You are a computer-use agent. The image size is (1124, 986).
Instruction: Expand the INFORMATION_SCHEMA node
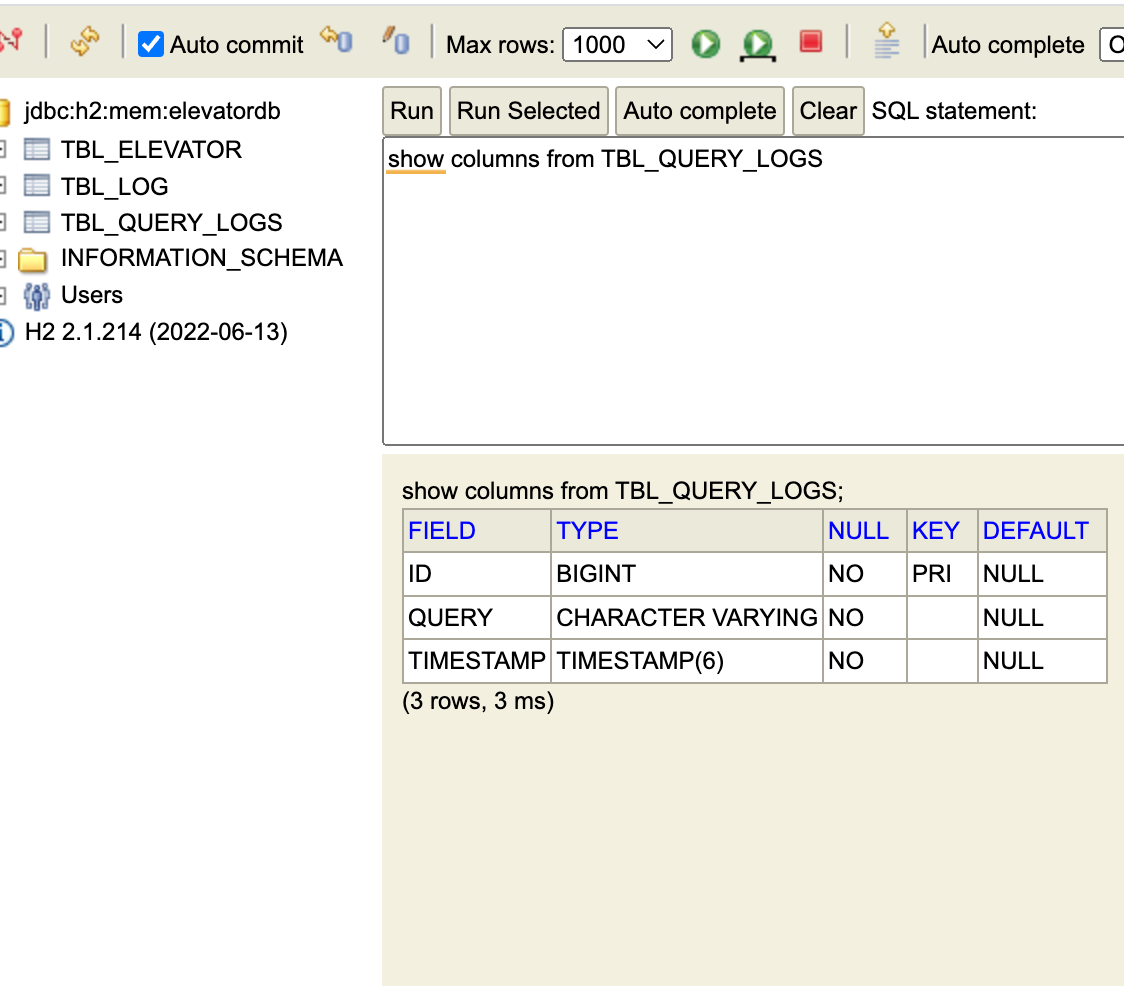coord(3,259)
